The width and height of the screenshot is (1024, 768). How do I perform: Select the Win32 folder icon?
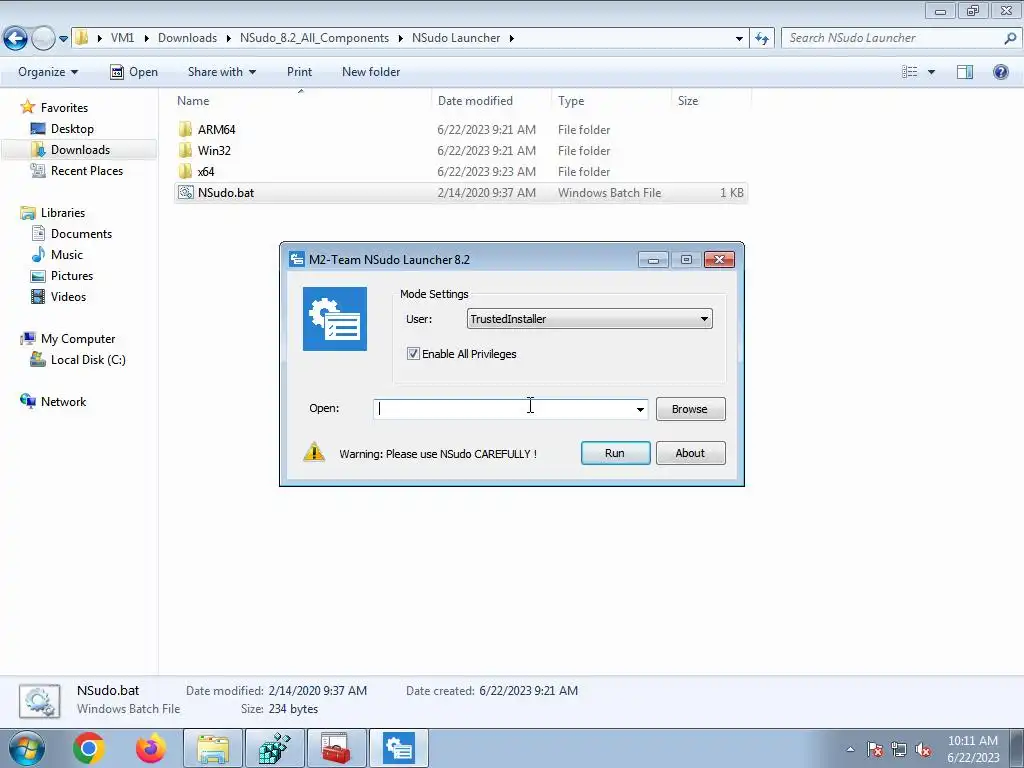click(185, 150)
